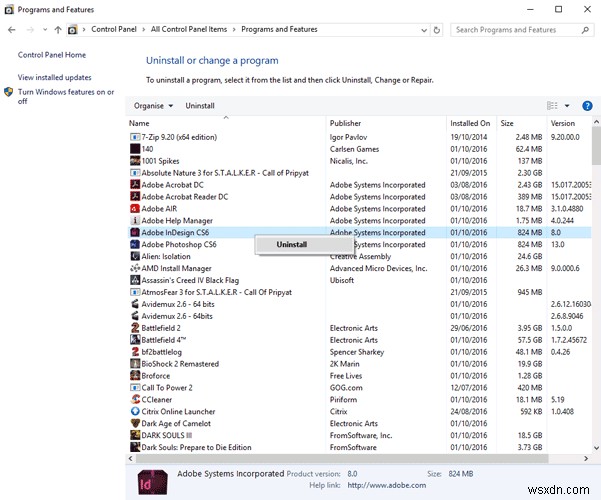Viewport: 601px width, 500px height.
Task: Click All Control Panel Items breadcrumb
Action: tap(189, 30)
